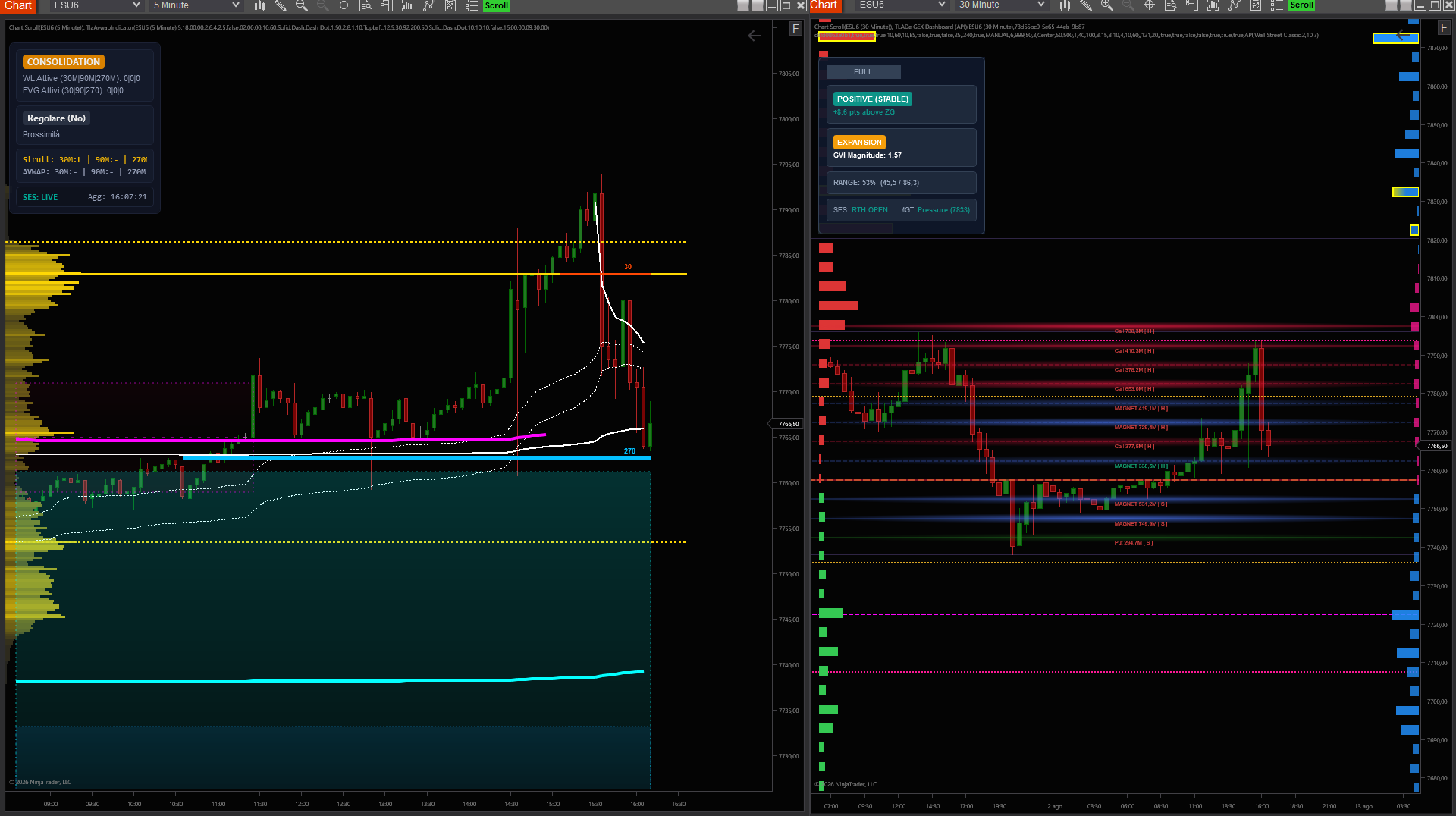Click 7766,50 price marker on right chart
The image size is (1456, 816).
1436,446
